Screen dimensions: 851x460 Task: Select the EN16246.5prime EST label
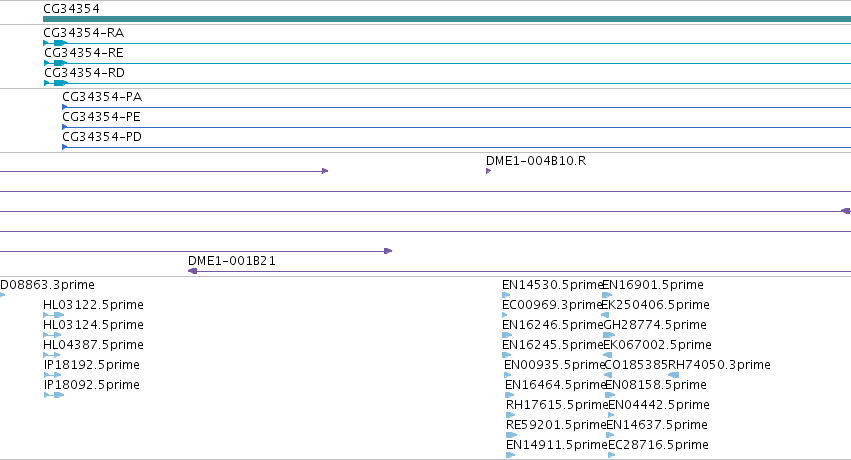click(552, 325)
